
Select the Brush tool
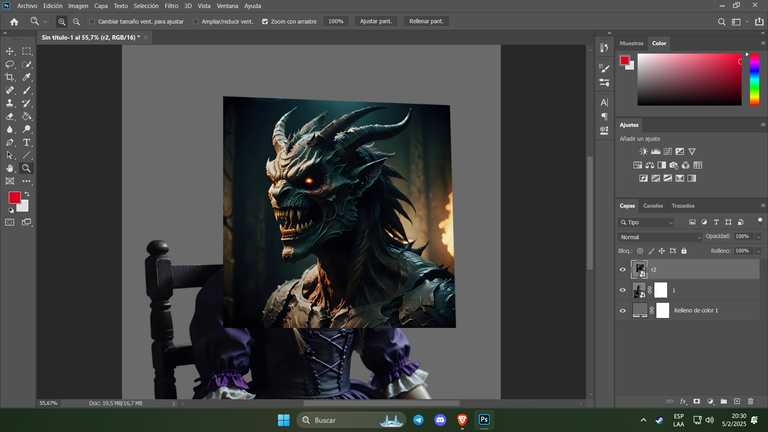26,90
